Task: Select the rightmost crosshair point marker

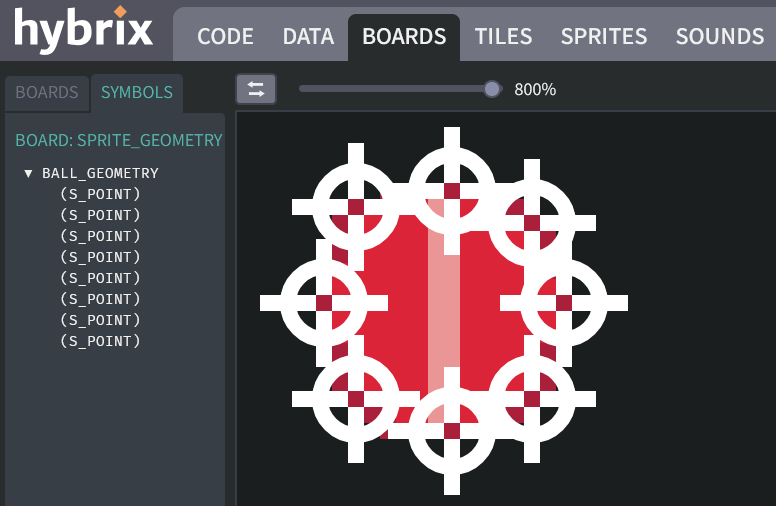Action: 564,303
